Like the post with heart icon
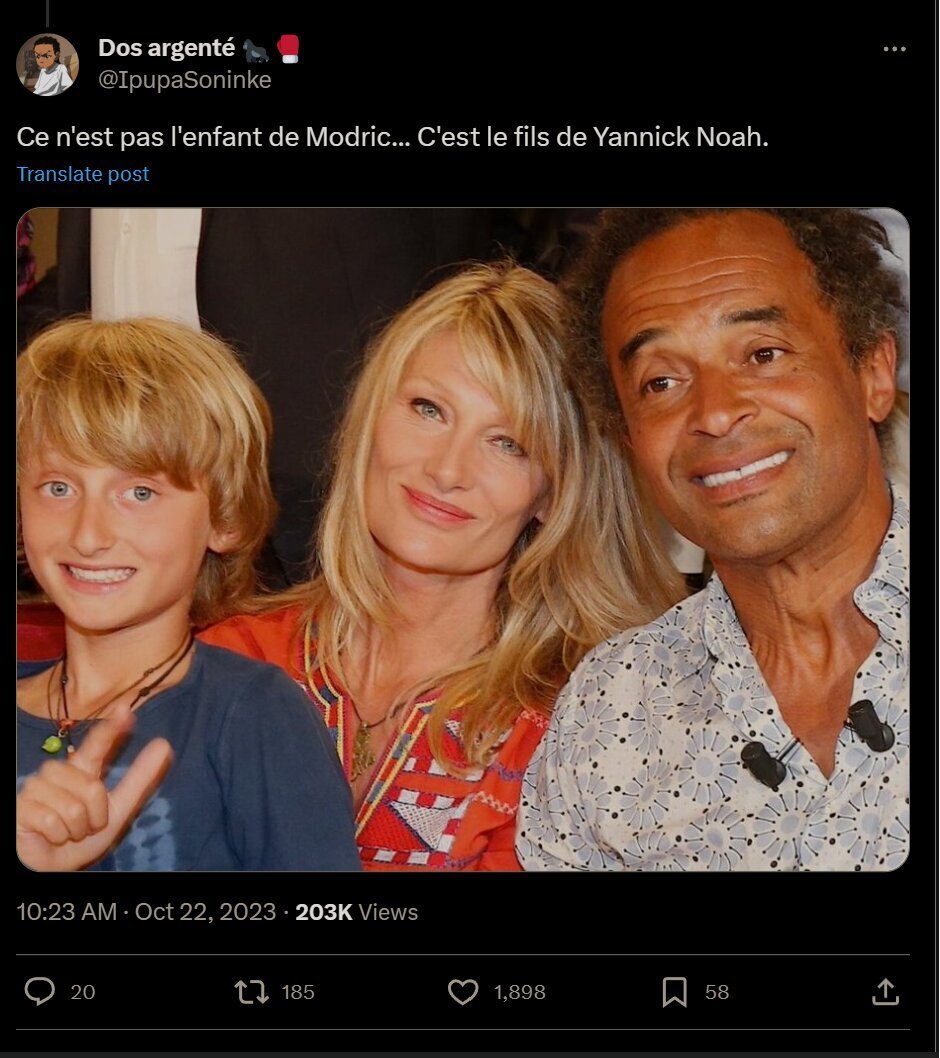This screenshot has width=940, height=1058. click(x=463, y=992)
